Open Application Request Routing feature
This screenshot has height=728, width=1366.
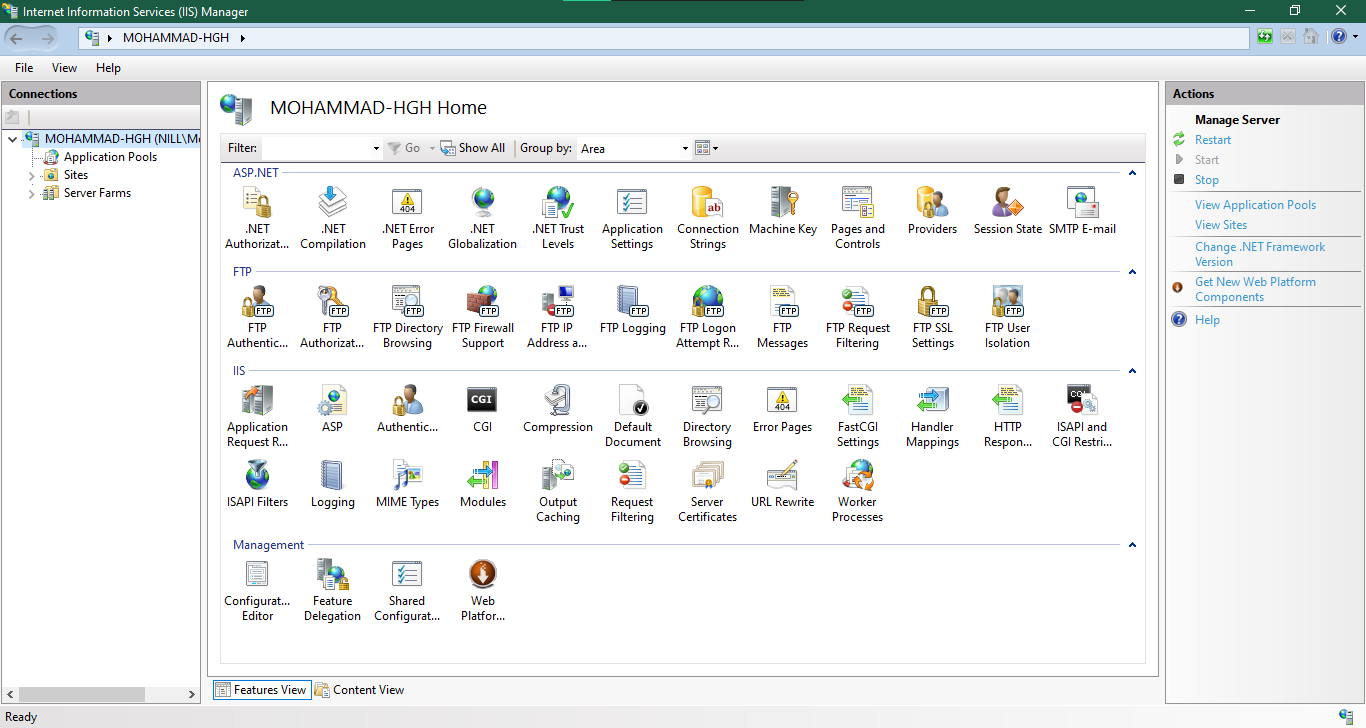tap(258, 416)
